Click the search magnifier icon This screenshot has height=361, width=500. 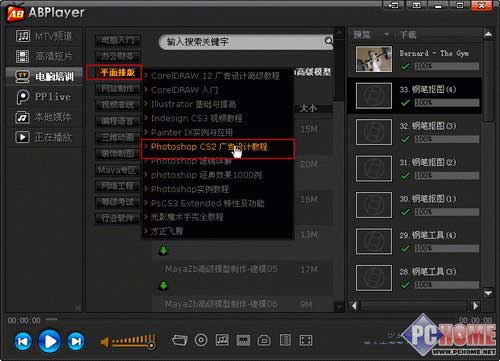328,41
